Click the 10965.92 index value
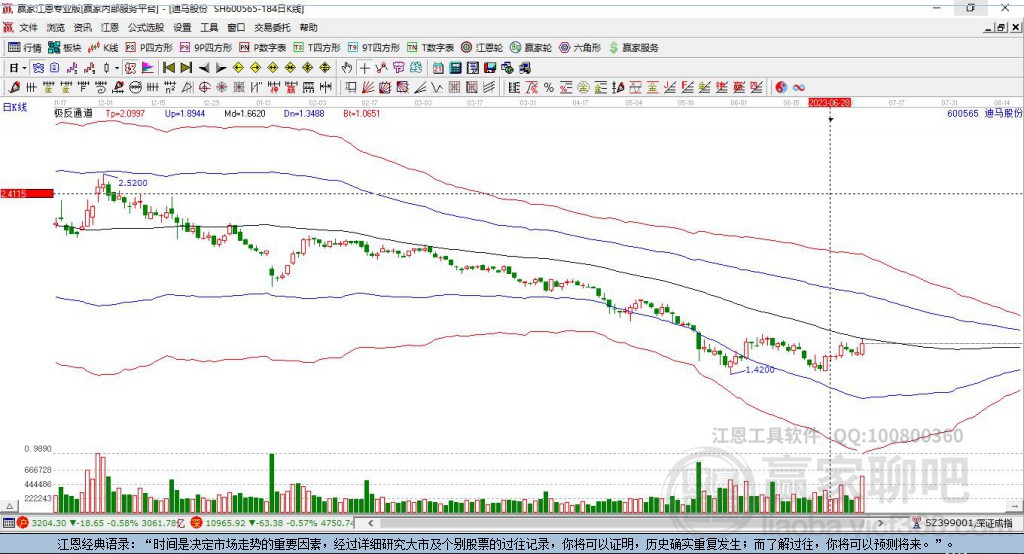 pos(227,523)
